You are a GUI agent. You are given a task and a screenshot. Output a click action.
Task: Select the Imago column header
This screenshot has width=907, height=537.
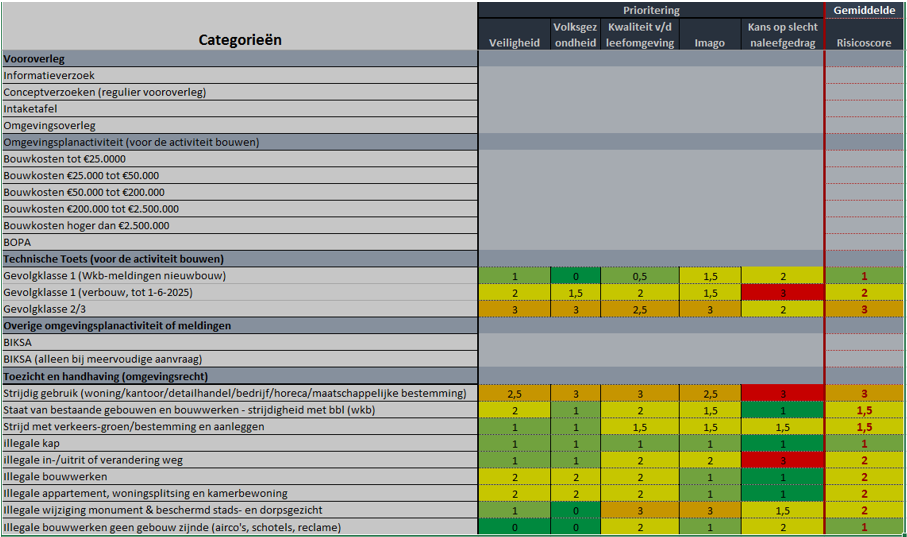[709, 42]
